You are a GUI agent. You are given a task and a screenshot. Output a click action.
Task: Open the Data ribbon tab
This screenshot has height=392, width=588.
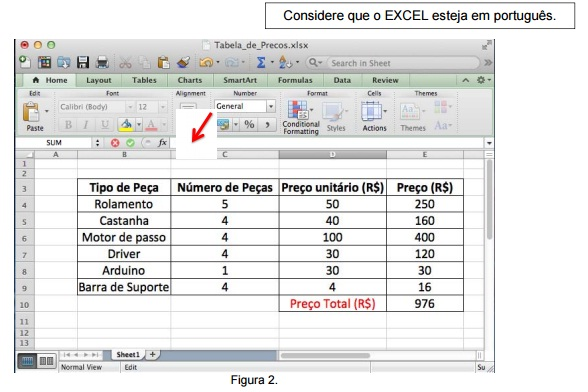[342, 80]
